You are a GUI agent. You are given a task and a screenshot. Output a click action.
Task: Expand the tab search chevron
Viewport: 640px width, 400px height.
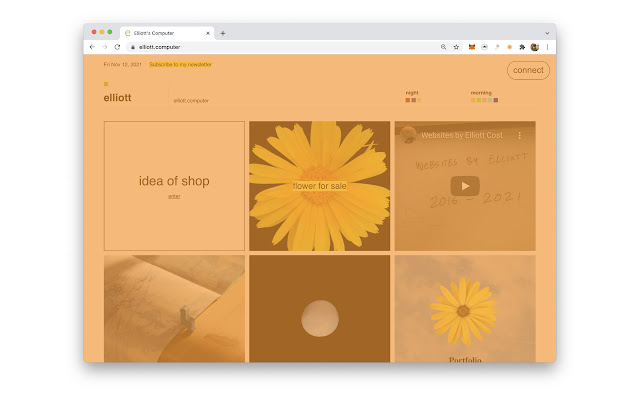coord(547,33)
